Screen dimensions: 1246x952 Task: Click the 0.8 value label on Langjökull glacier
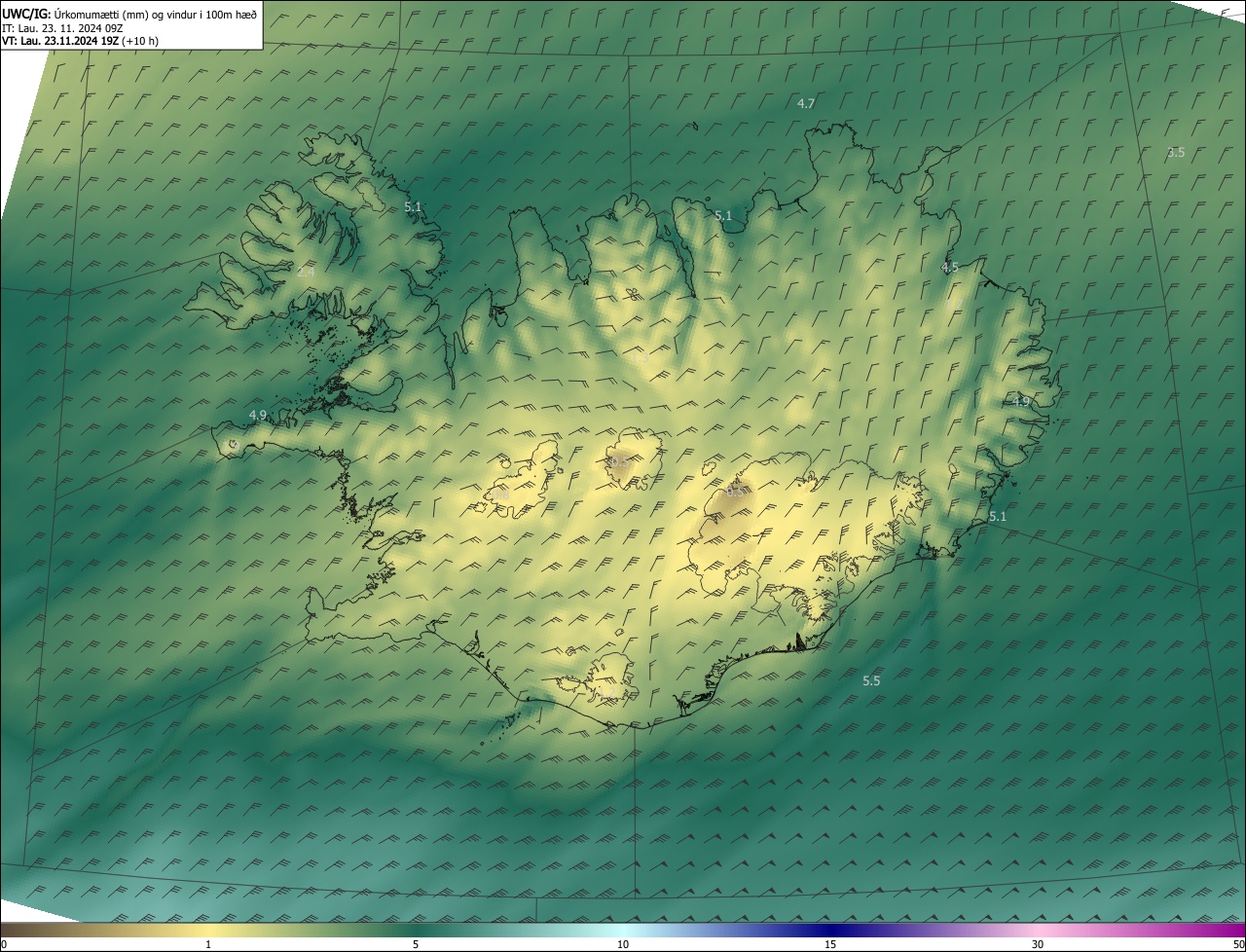click(500, 494)
